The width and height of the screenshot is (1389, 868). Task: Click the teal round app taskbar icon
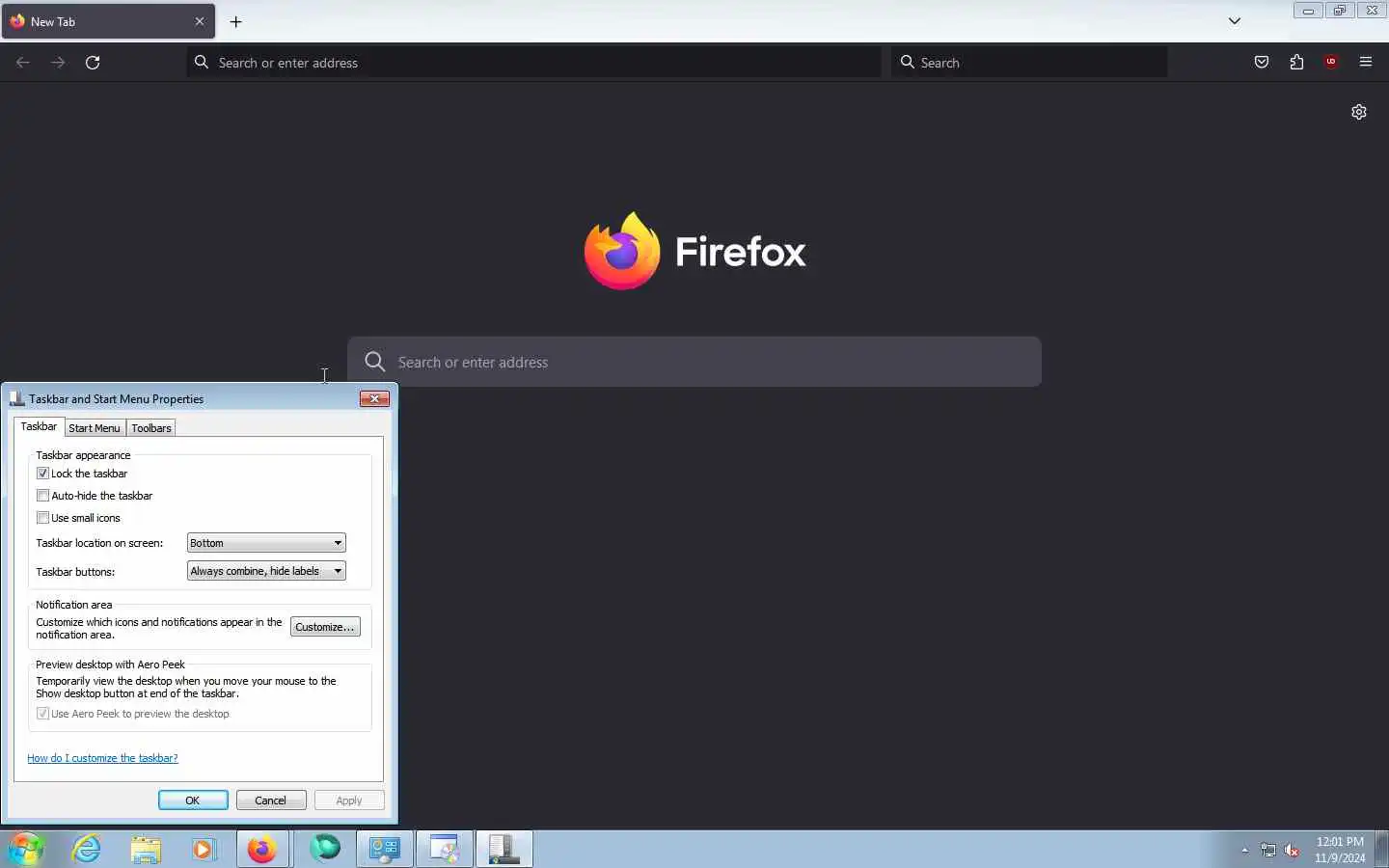(325, 849)
